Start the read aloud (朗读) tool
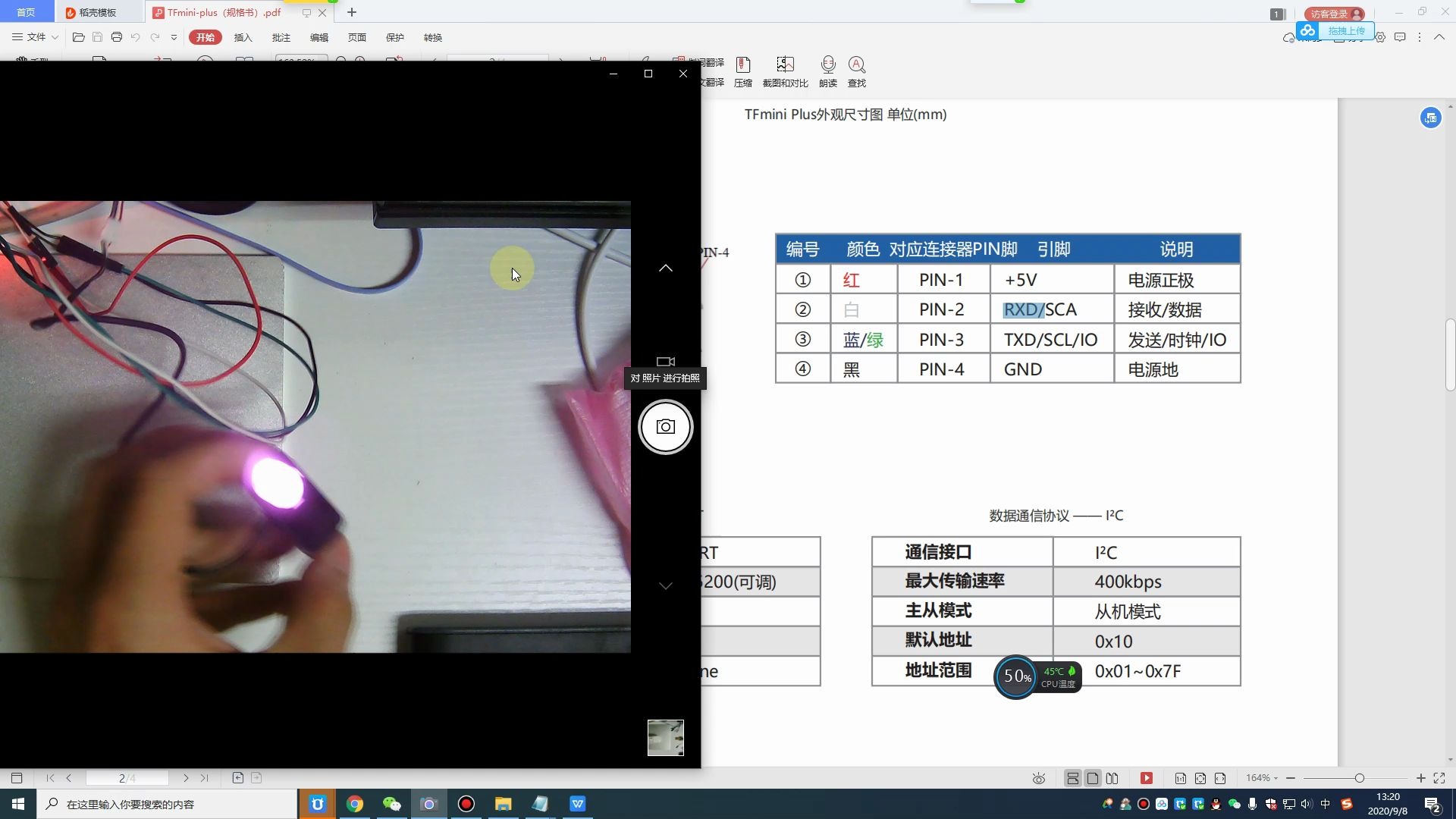The image size is (1456, 819). click(828, 73)
